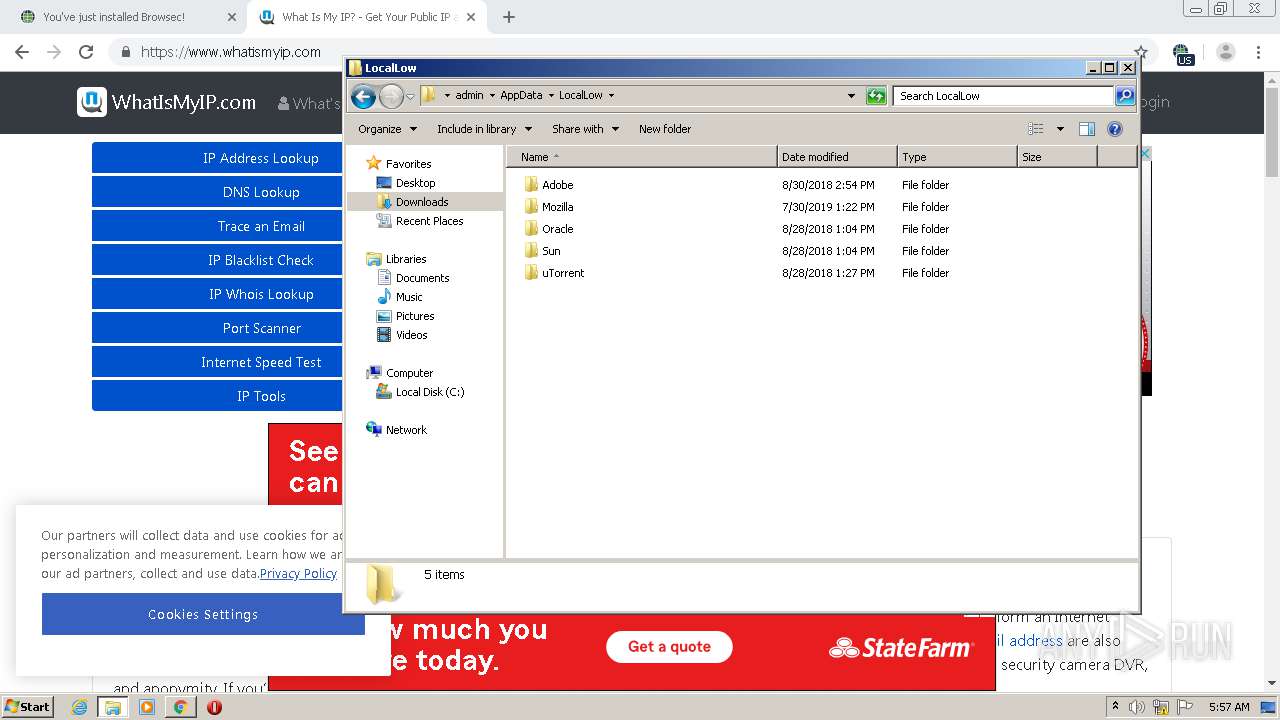Close the What Is My IP tab
This screenshot has width=1280, height=720.
pos(471,17)
